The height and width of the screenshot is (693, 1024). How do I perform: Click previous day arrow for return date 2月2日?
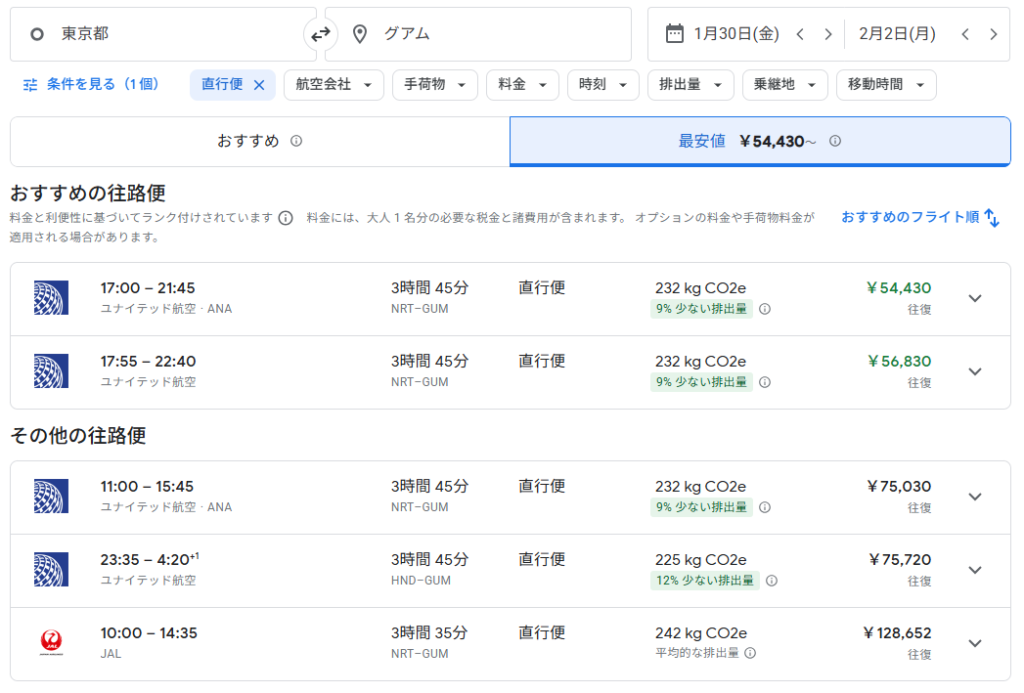965,34
